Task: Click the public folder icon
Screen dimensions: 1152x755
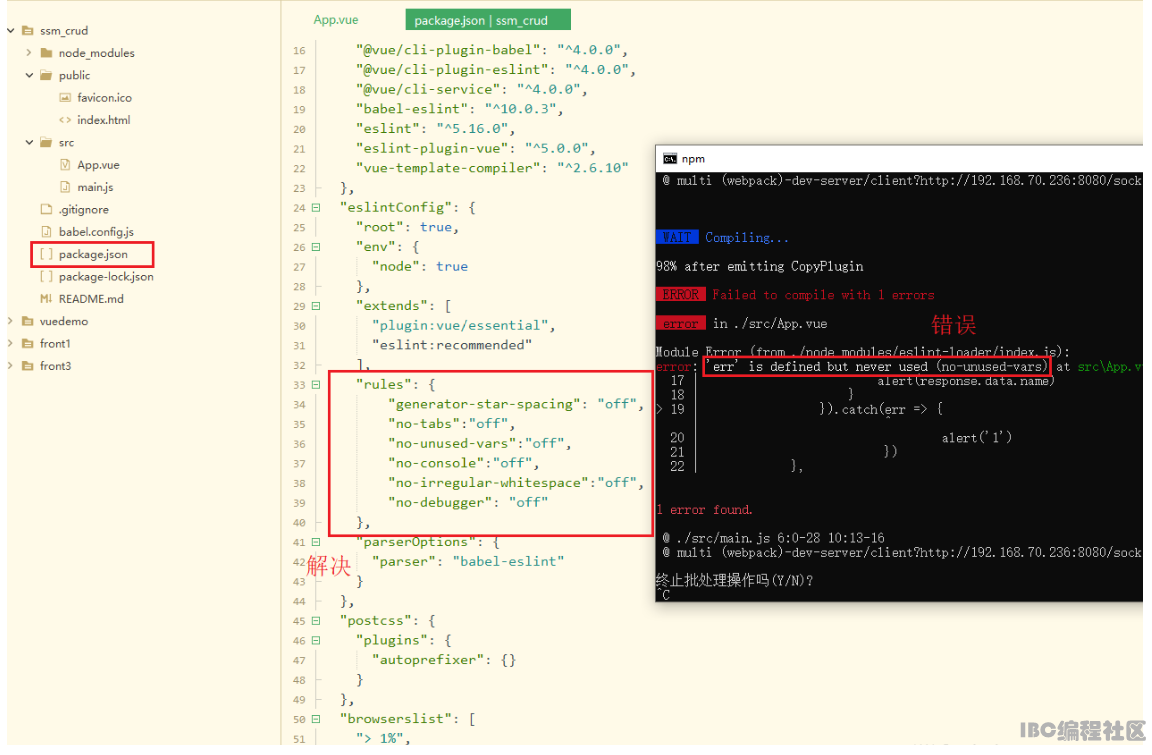Action: (46, 75)
